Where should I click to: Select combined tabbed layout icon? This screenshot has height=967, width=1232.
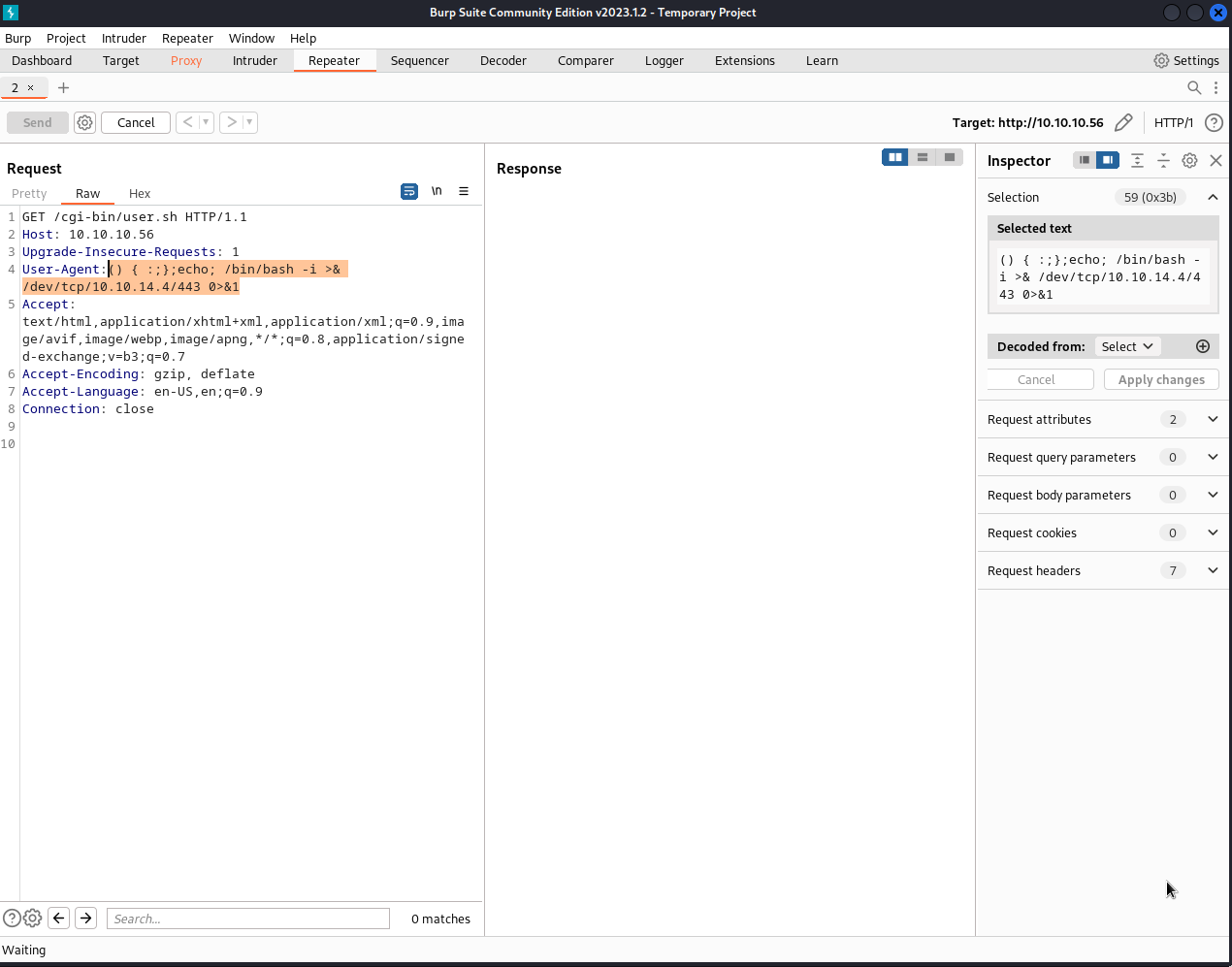(x=950, y=157)
